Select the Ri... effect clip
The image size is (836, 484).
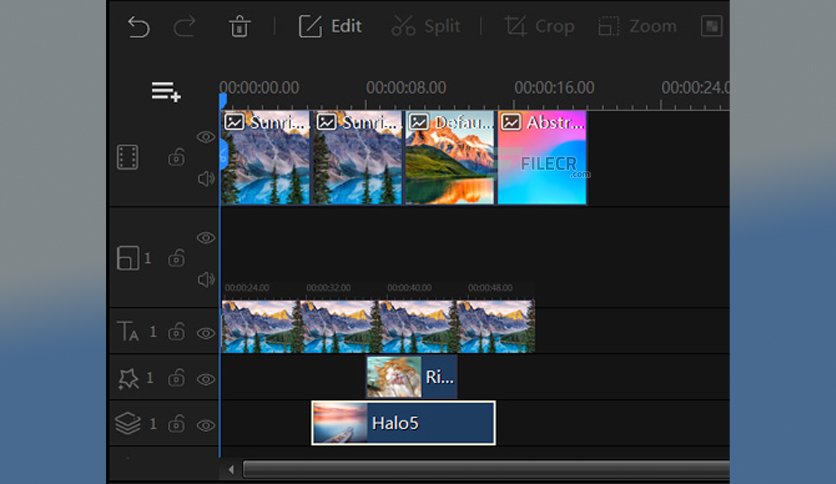[x=412, y=377]
